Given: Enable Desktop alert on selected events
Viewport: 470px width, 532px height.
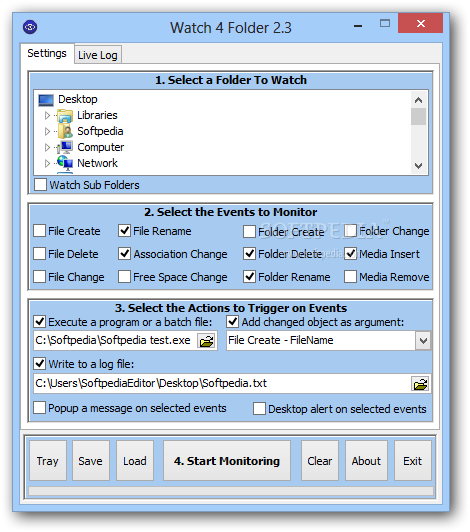Looking at the screenshot, I should (260, 409).
